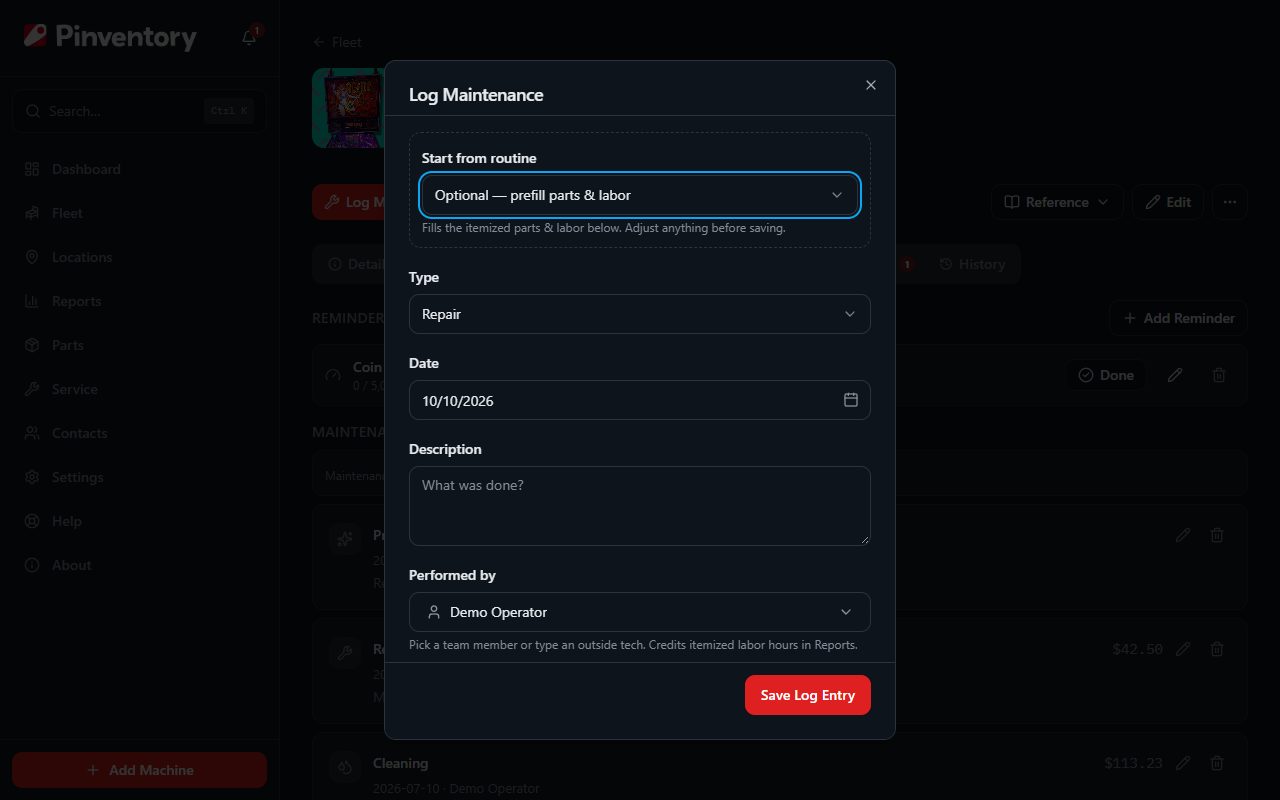Click the pencil icon beside the Done button
This screenshot has width=1280, height=800.
[x=1175, y=375]
